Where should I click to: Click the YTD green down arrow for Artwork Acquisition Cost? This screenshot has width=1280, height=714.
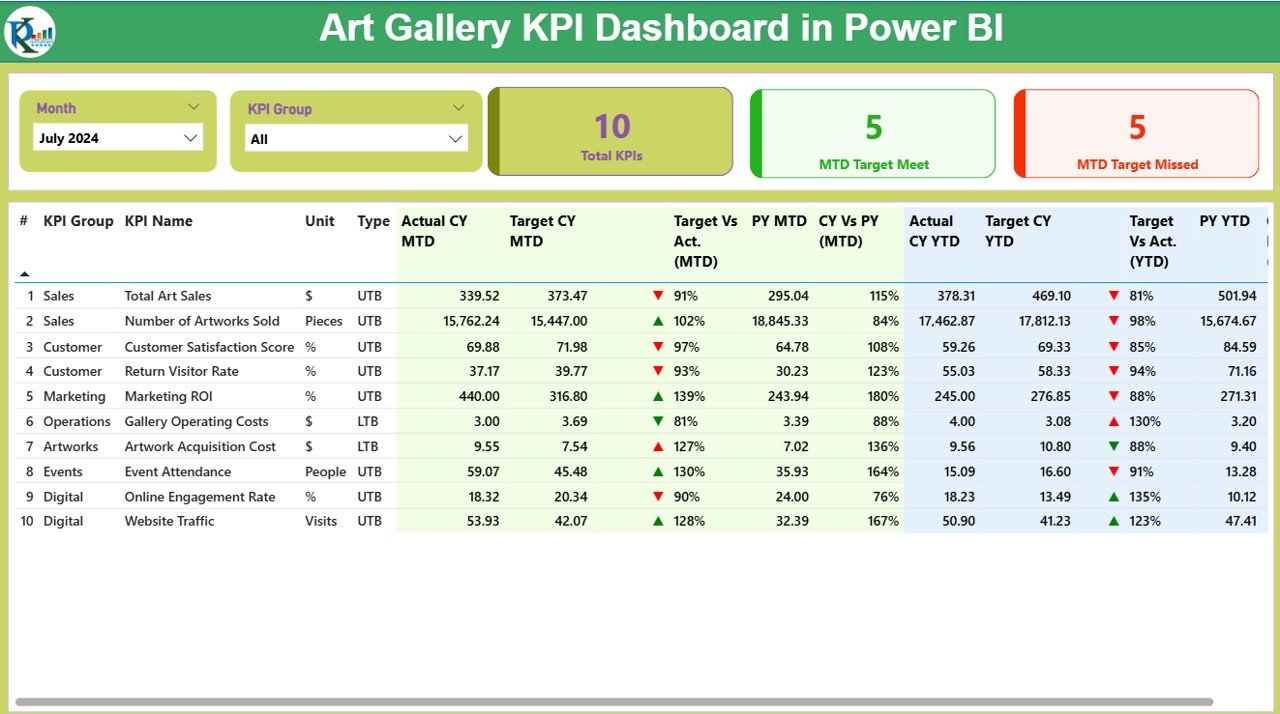tap(1114, 446)
